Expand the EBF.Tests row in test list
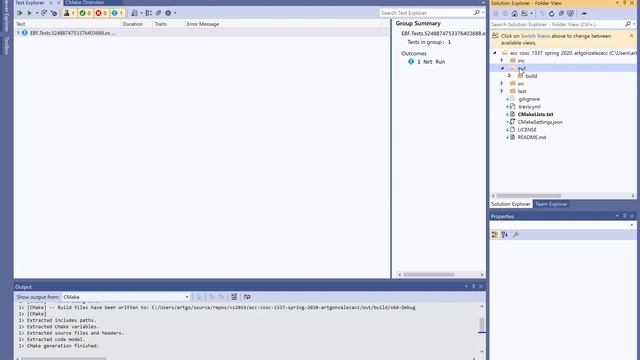The height and width of the screenshot is (360, 640). click(x=18, y=33)
